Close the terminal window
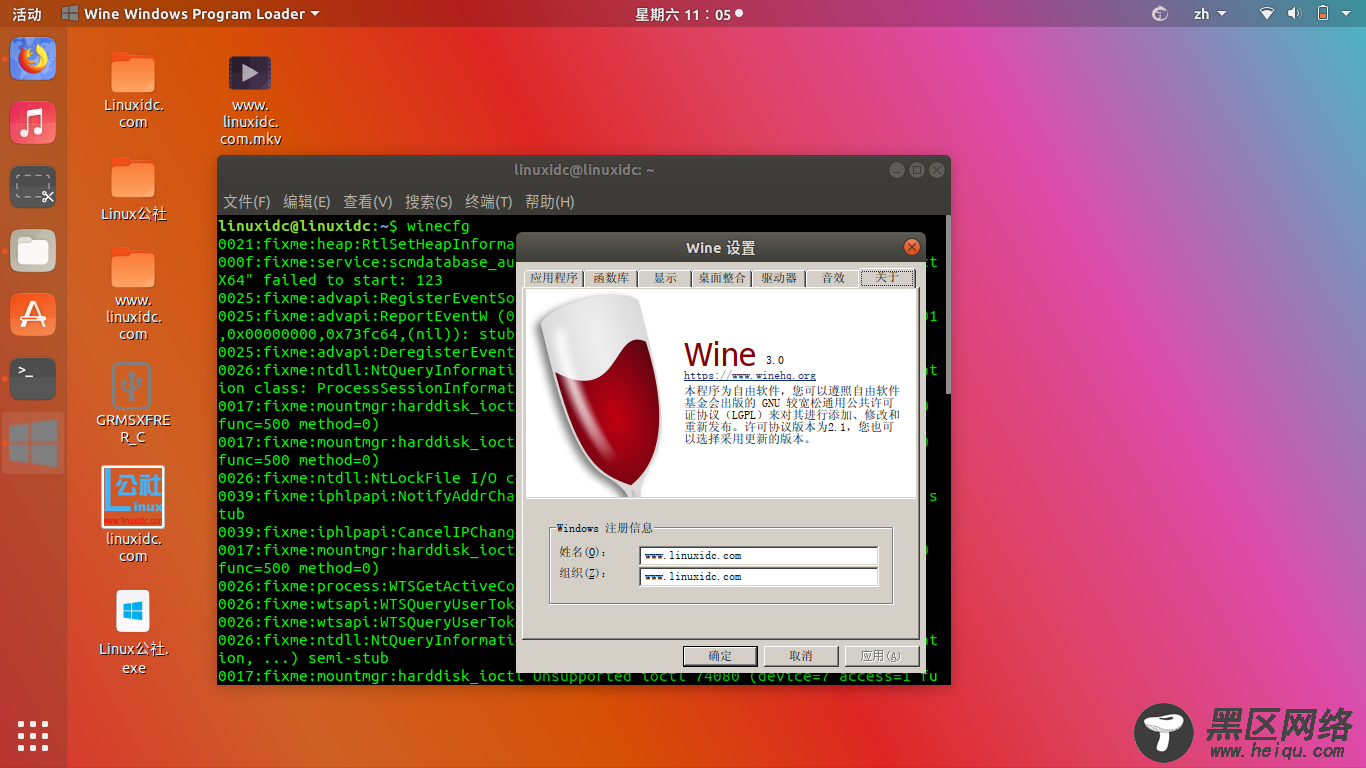 pos(937,170)
